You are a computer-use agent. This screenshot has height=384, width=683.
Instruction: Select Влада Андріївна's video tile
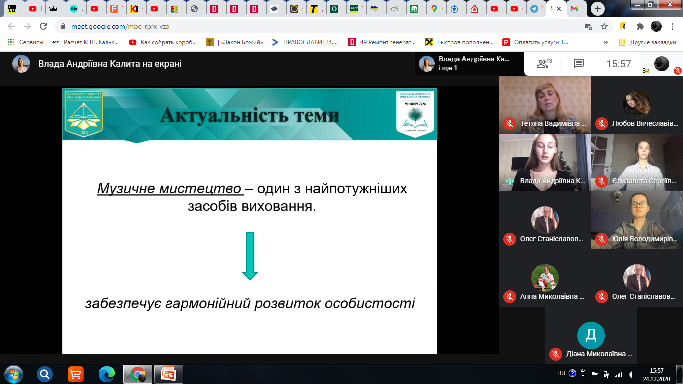click(x=545, y=162)
